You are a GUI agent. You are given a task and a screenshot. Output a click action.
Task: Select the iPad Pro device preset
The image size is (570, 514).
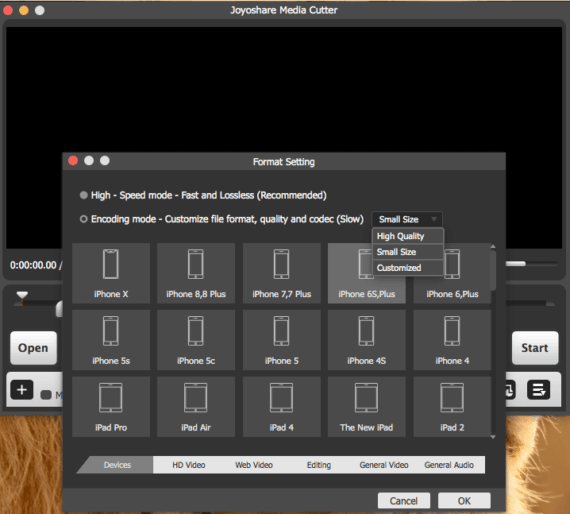(111, 406)
